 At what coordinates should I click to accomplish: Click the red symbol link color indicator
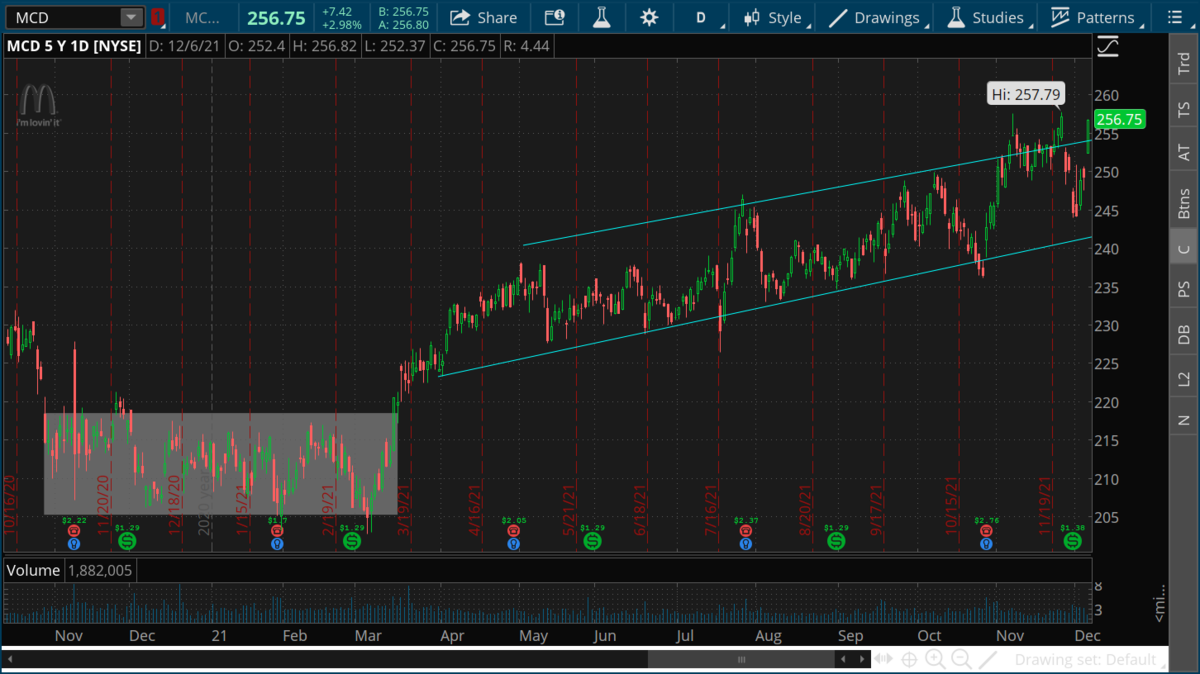[157, 17]
